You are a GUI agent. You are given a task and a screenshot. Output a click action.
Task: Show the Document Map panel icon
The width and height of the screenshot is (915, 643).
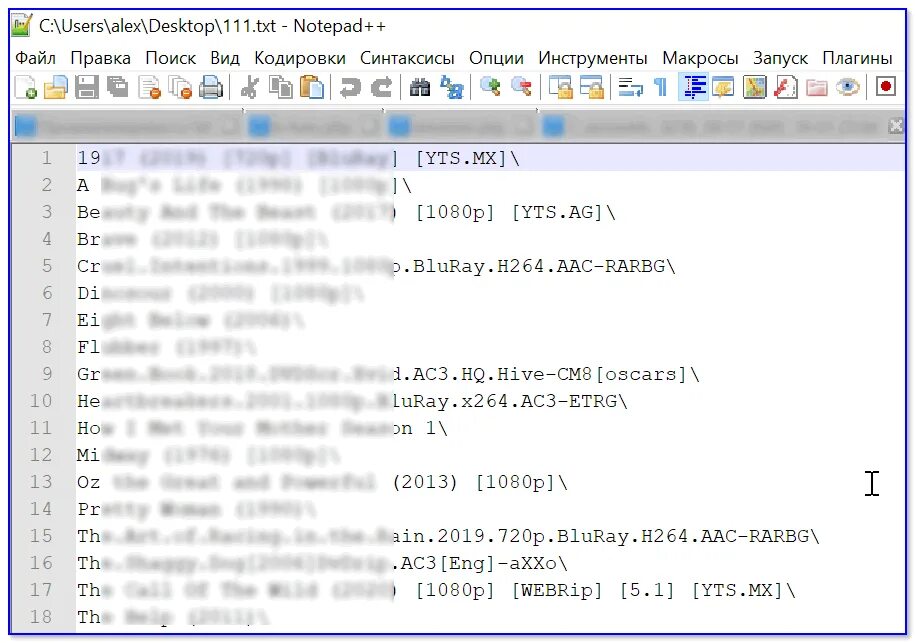click(x=755, y=88)
